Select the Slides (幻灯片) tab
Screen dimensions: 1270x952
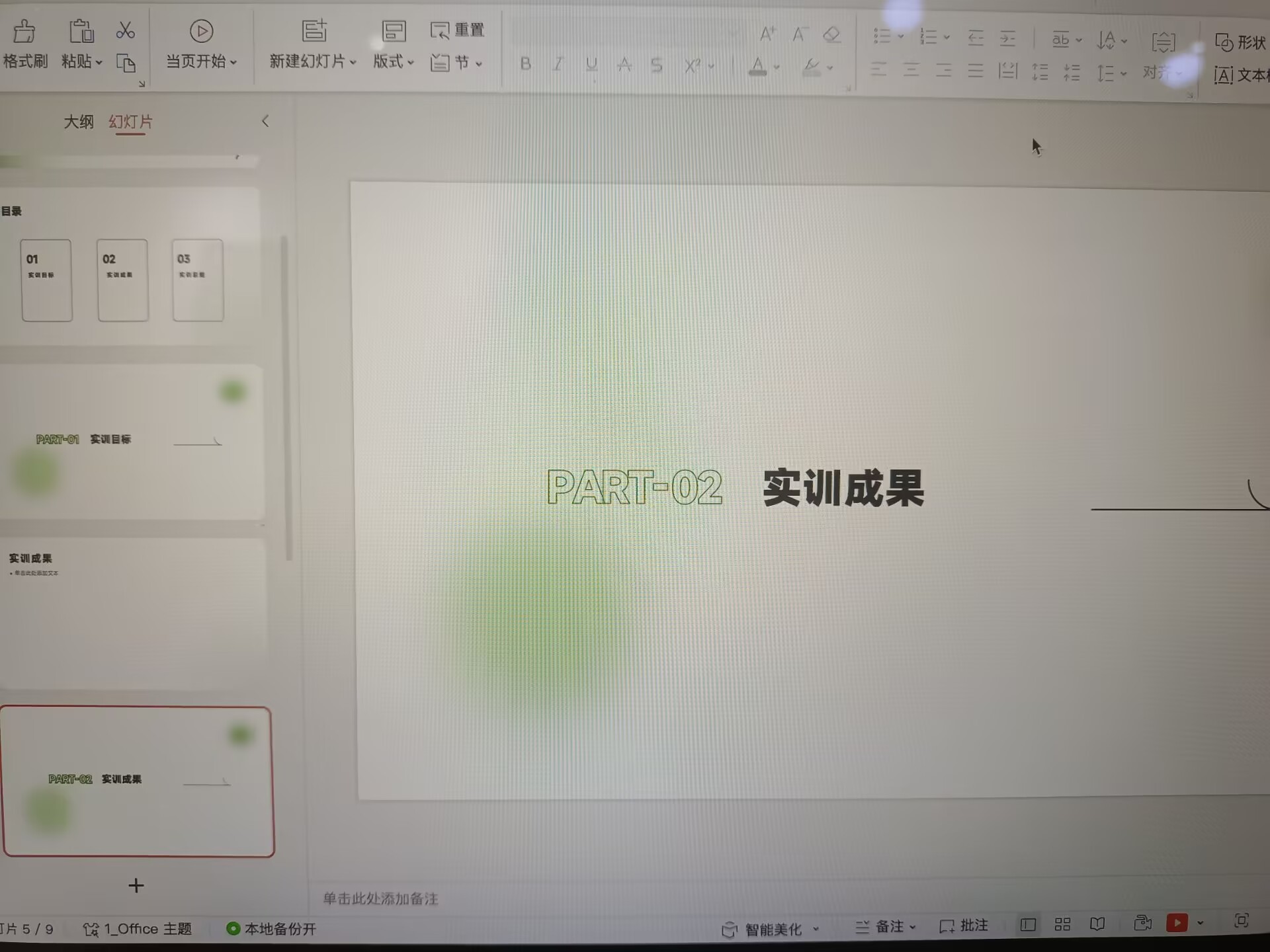[130, 122]
